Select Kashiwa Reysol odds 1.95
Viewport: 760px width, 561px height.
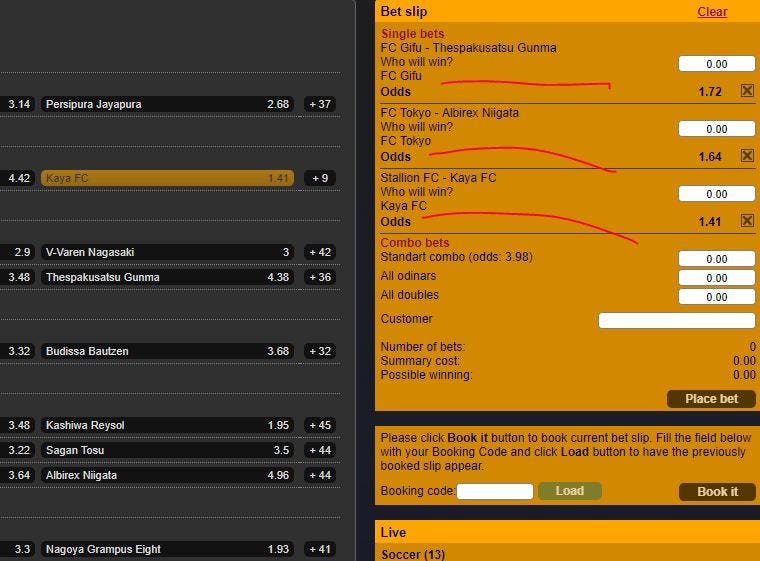(167, 425)
